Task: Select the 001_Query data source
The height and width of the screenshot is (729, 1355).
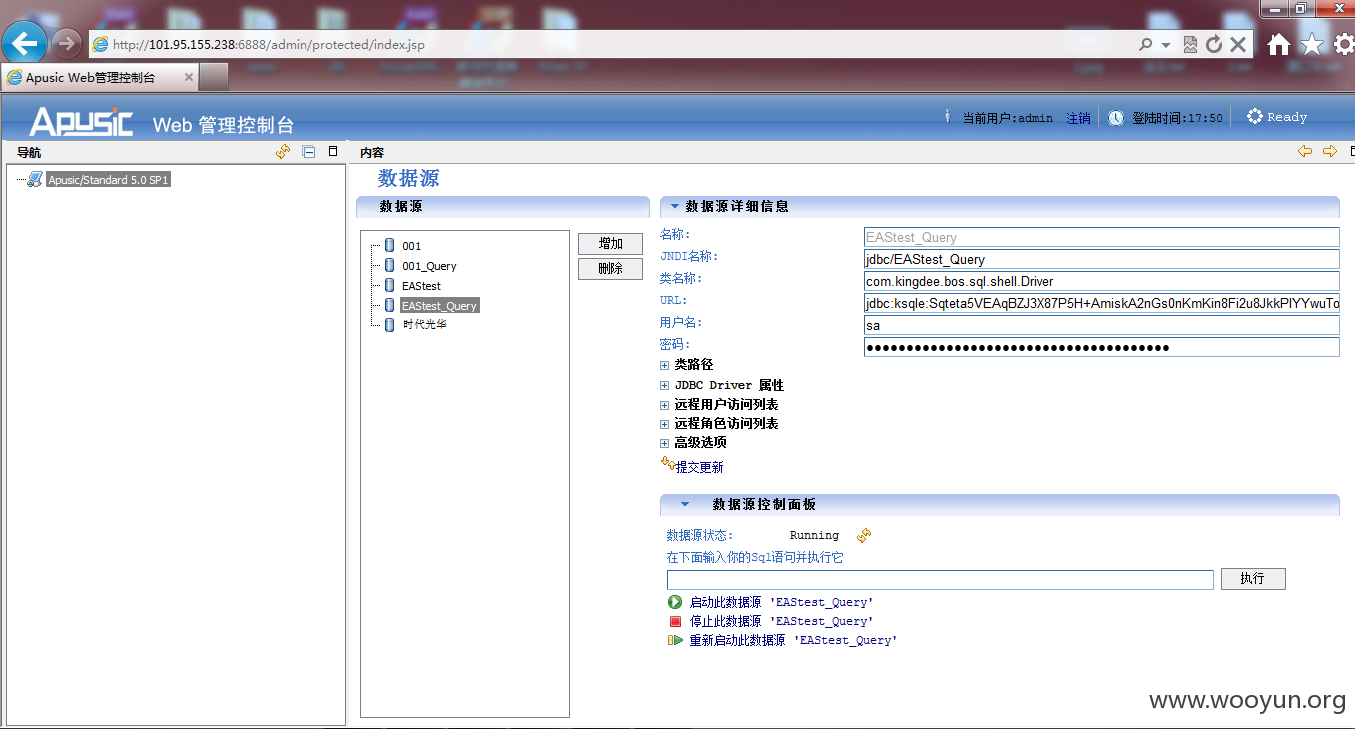Action: pyautogui.click(x=429, y=266)
